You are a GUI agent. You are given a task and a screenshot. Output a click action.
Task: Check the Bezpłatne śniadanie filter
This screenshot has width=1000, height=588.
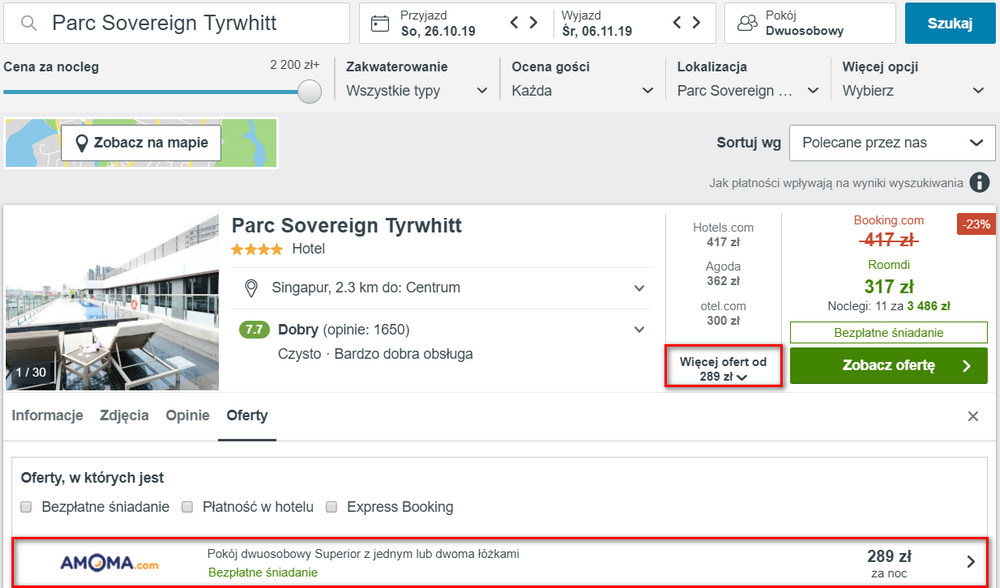tap(26, 507)
